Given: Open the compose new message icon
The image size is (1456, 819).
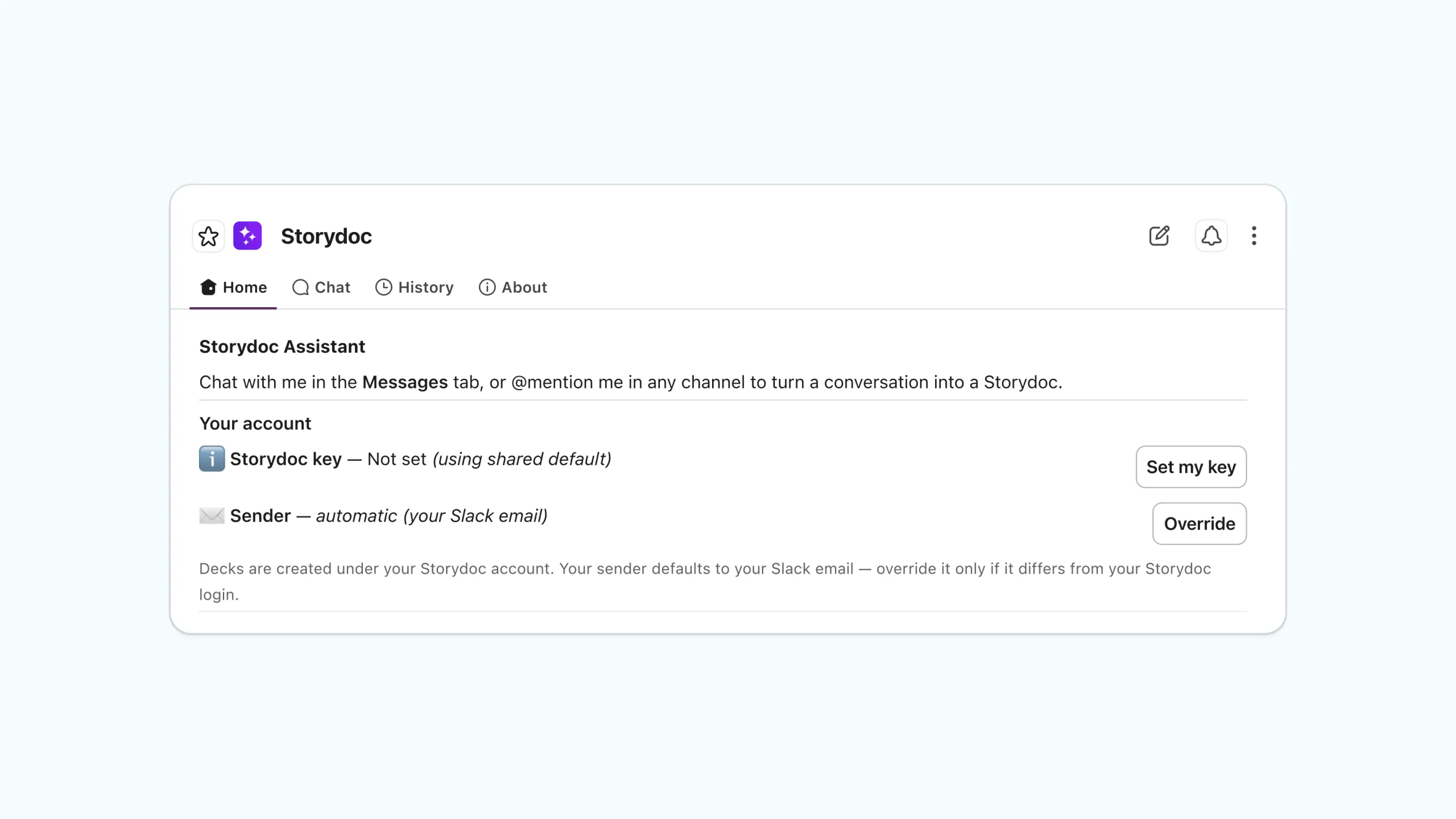Looking at the screenshot, I should click(1159, 235).
